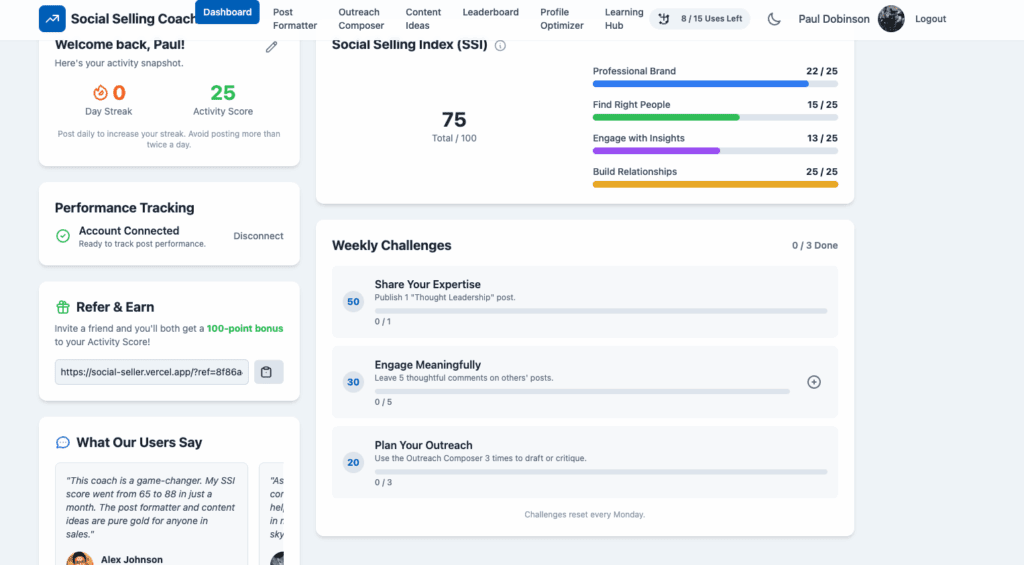Open the Post Formatter tab
This screenshot has width=1024, height=565.
point(294,19)
